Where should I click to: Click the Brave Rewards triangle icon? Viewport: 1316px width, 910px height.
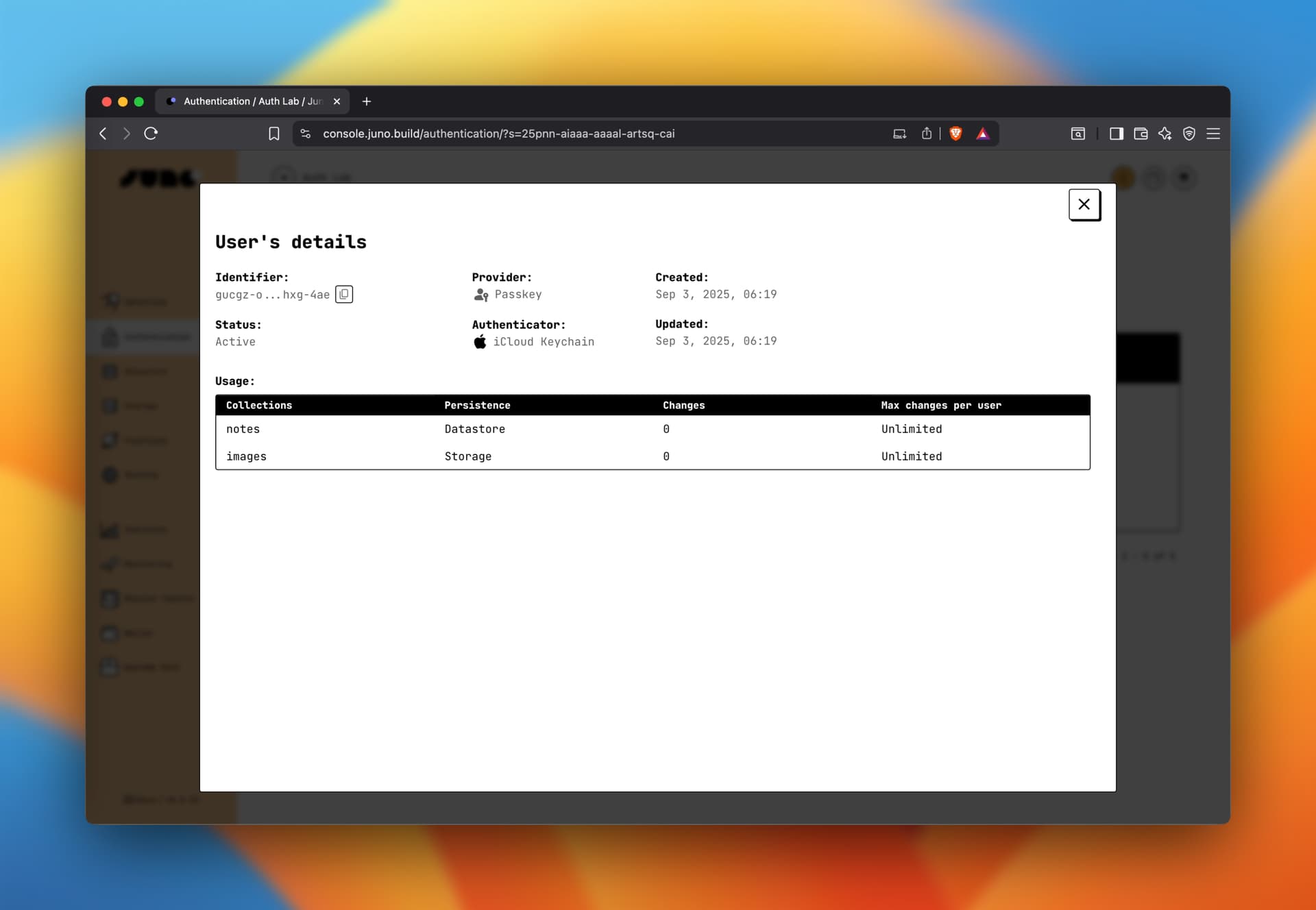pyautogui.click(x=983, y=134)
